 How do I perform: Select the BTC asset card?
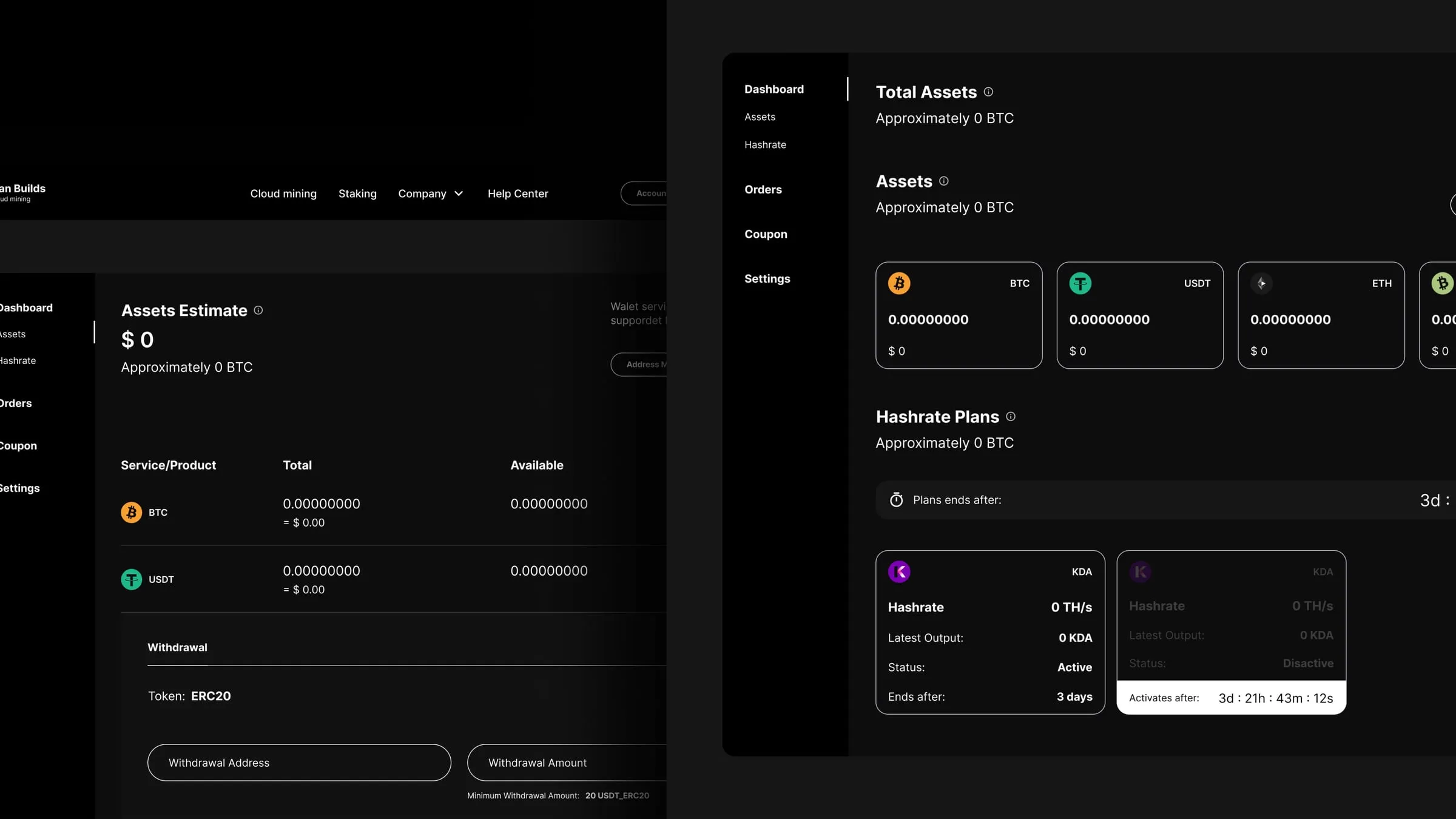[x=959, y=315]
